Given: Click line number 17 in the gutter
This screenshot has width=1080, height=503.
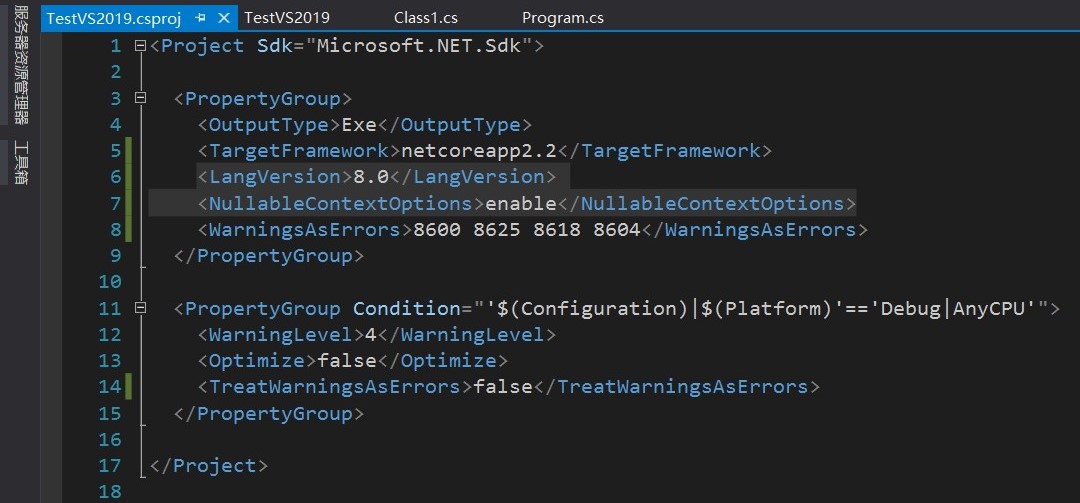Looking at the screenshot, I should (x=110, y=465).
